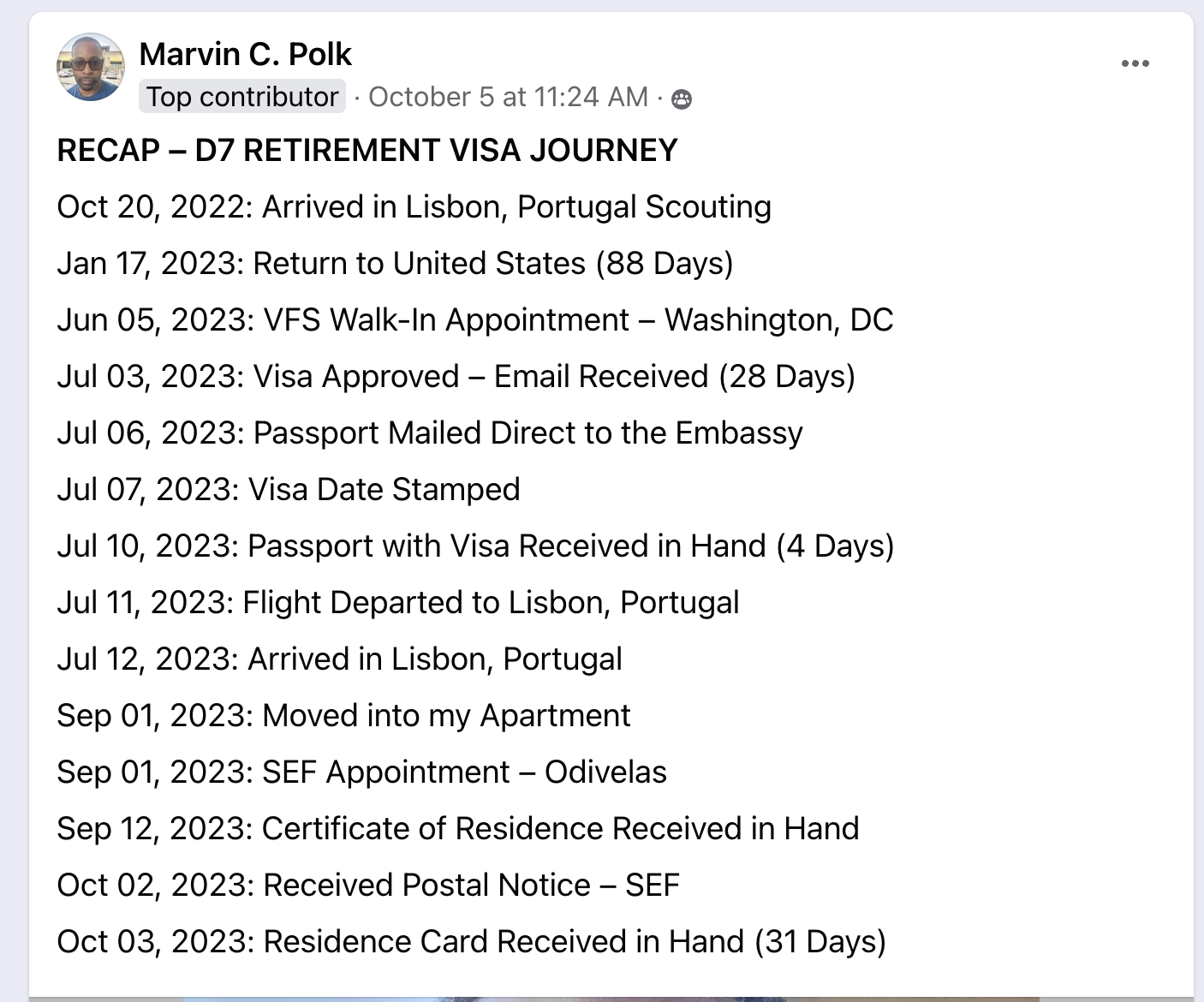
Task: Click the Top contributor badge
Action: click(242, 97)
